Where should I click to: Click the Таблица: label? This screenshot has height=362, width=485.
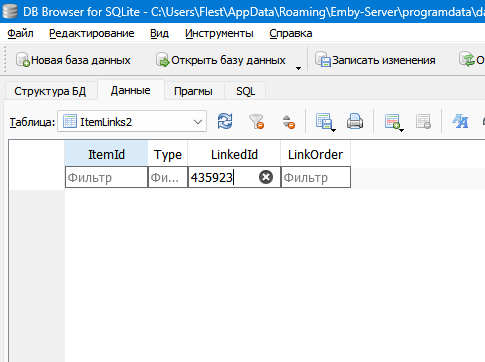(32, 122)
